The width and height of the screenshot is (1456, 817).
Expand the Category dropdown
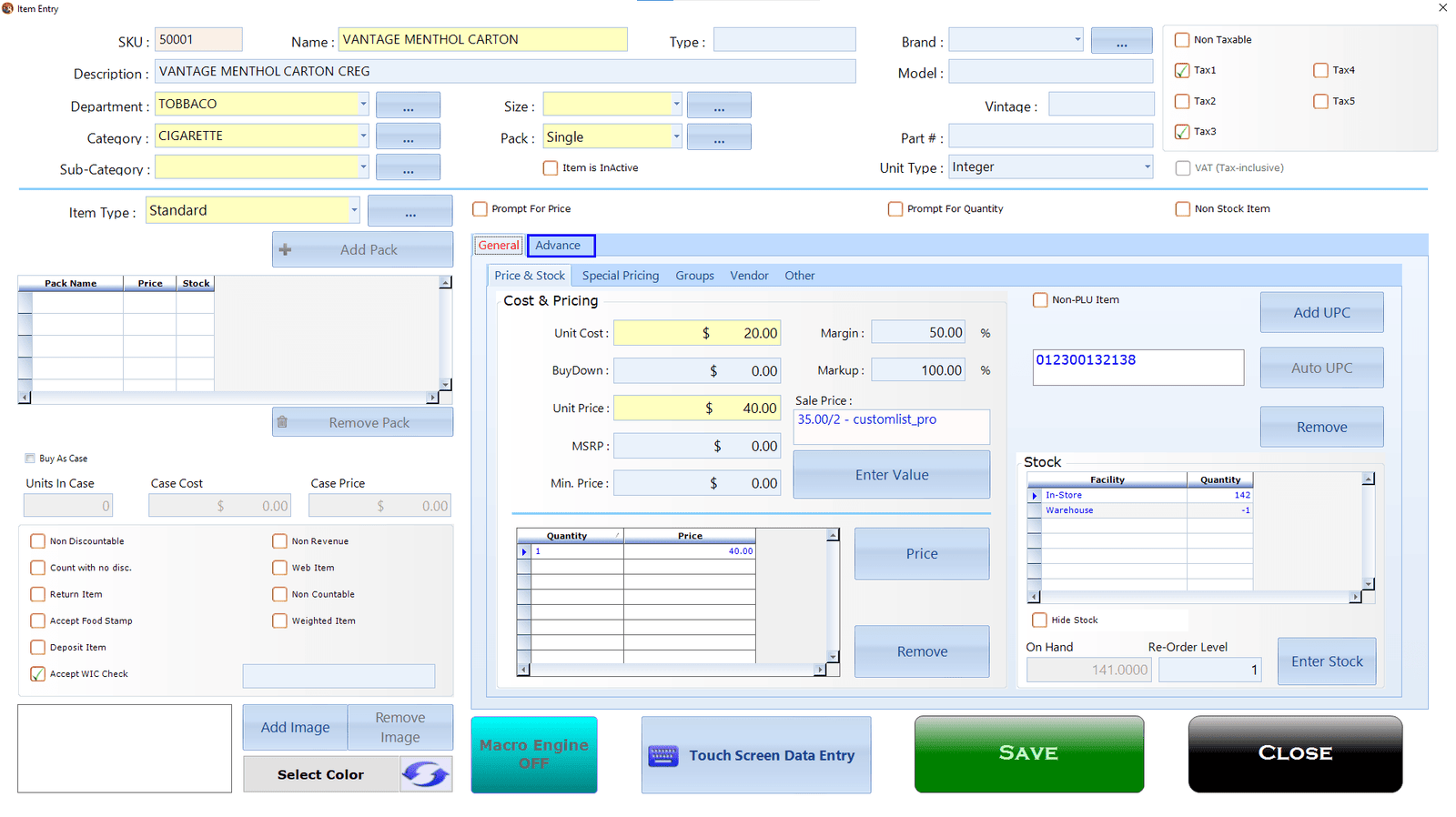(x=362, y=136)
